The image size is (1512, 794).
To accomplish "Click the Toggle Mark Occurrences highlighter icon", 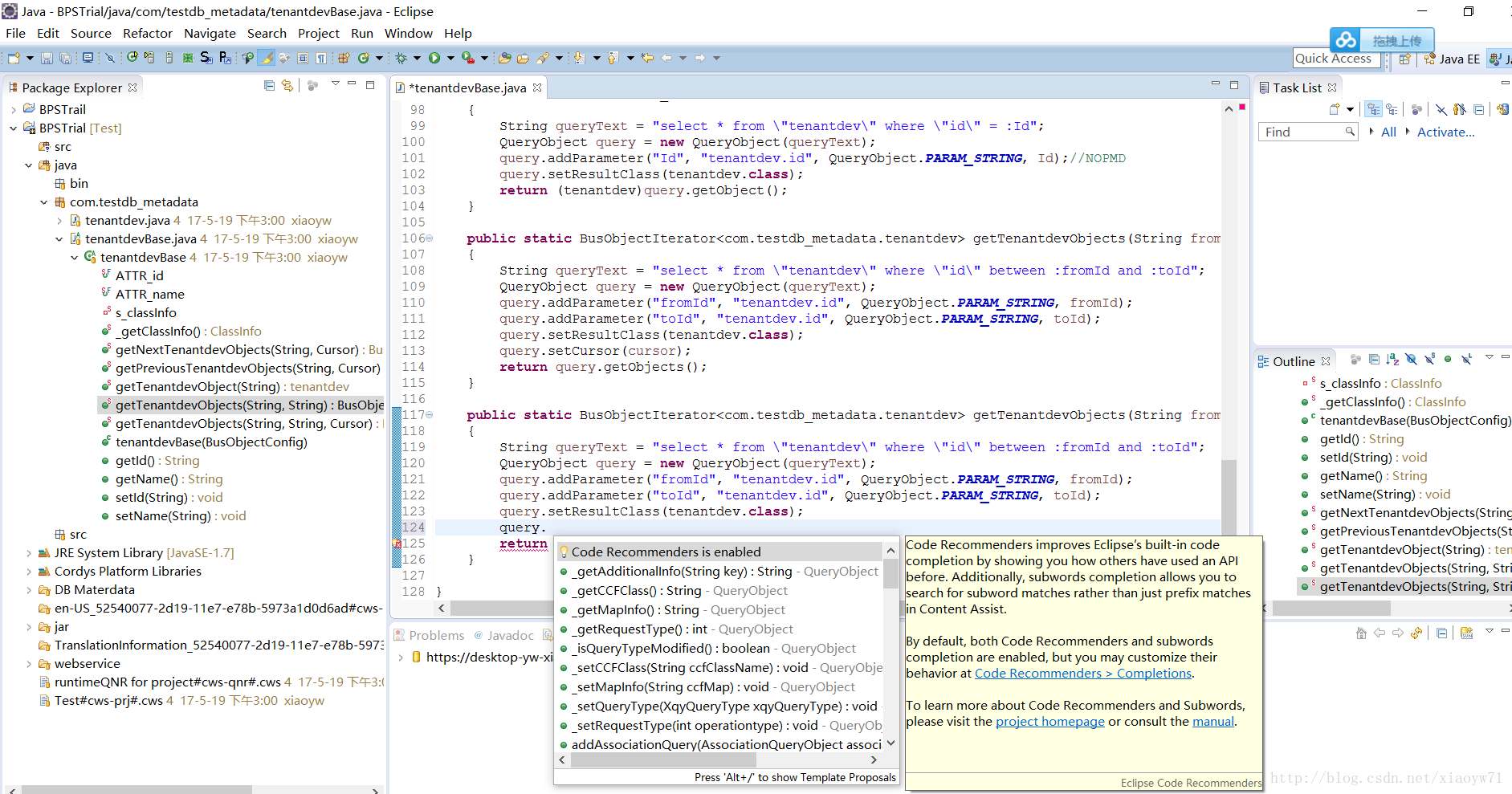I will [266, 58].
